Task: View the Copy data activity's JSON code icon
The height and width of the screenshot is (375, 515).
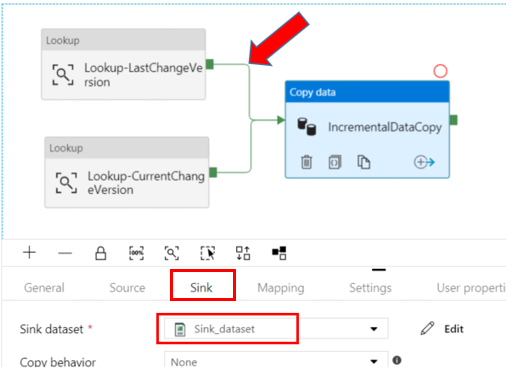Action: 335,162
